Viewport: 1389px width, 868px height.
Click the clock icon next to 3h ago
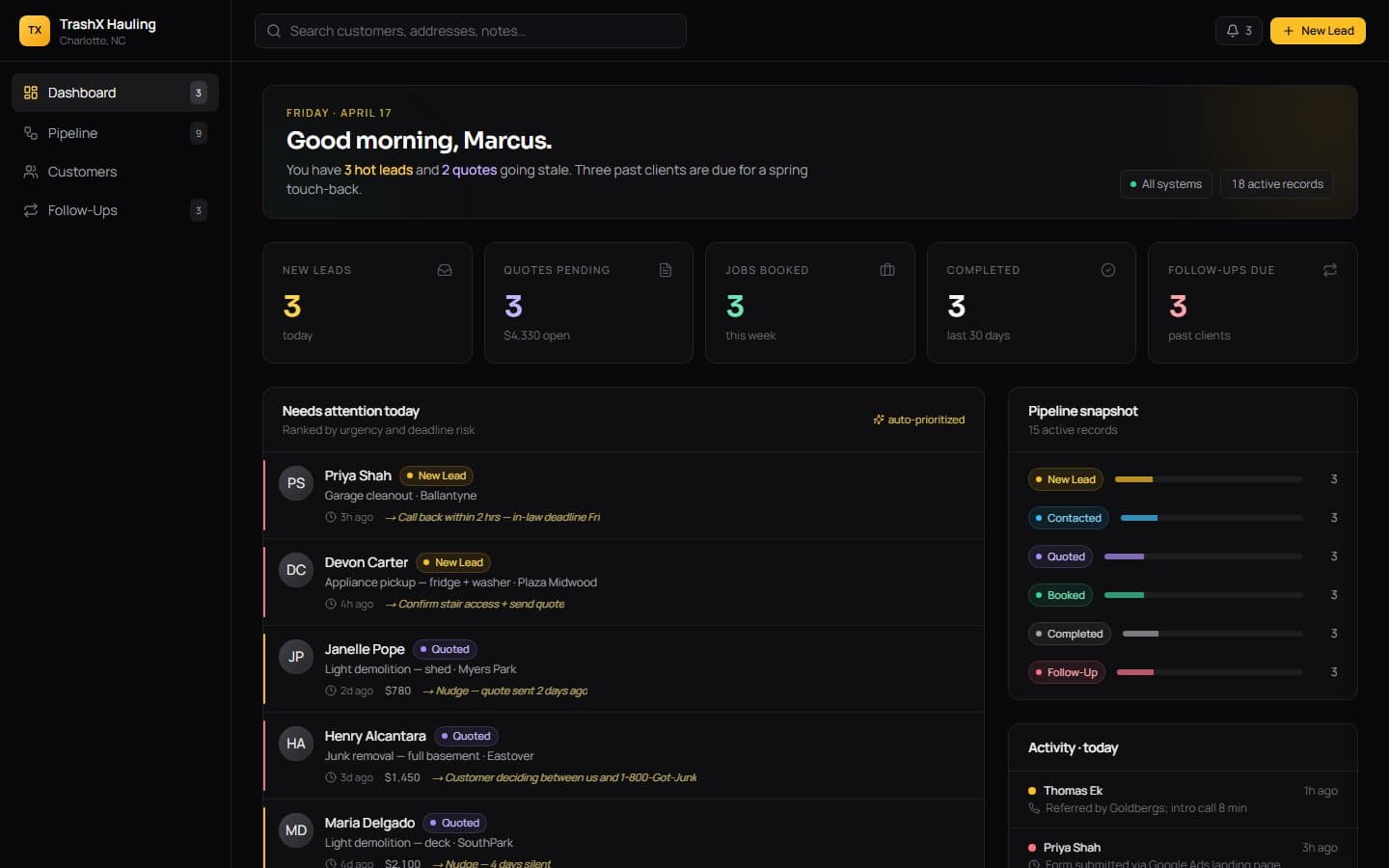331,517
